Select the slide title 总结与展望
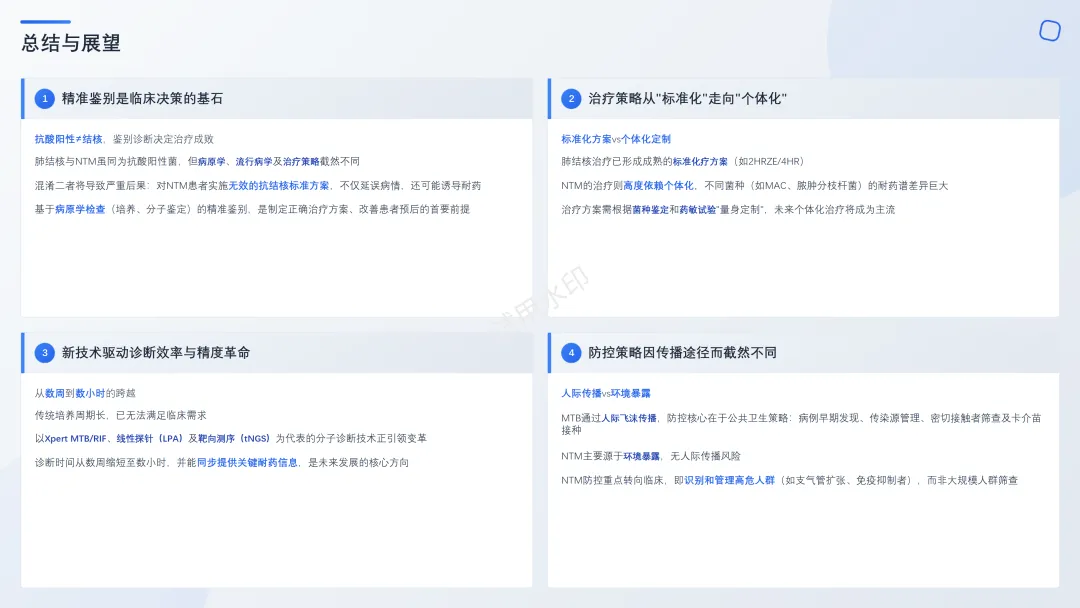The image size is (1080, 608). (x=71, y=43)
